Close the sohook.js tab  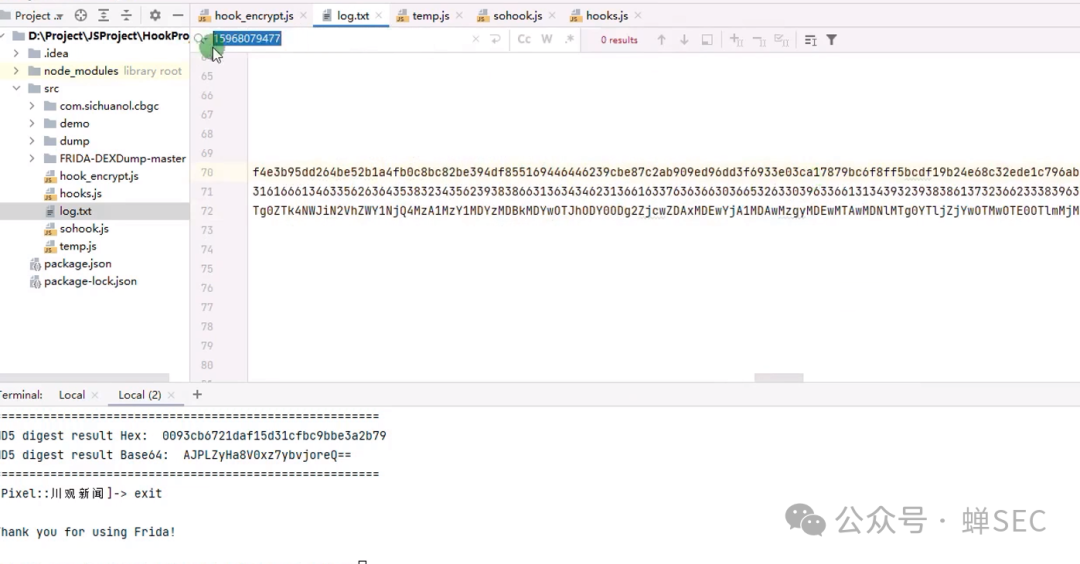(x=552, y=15)
